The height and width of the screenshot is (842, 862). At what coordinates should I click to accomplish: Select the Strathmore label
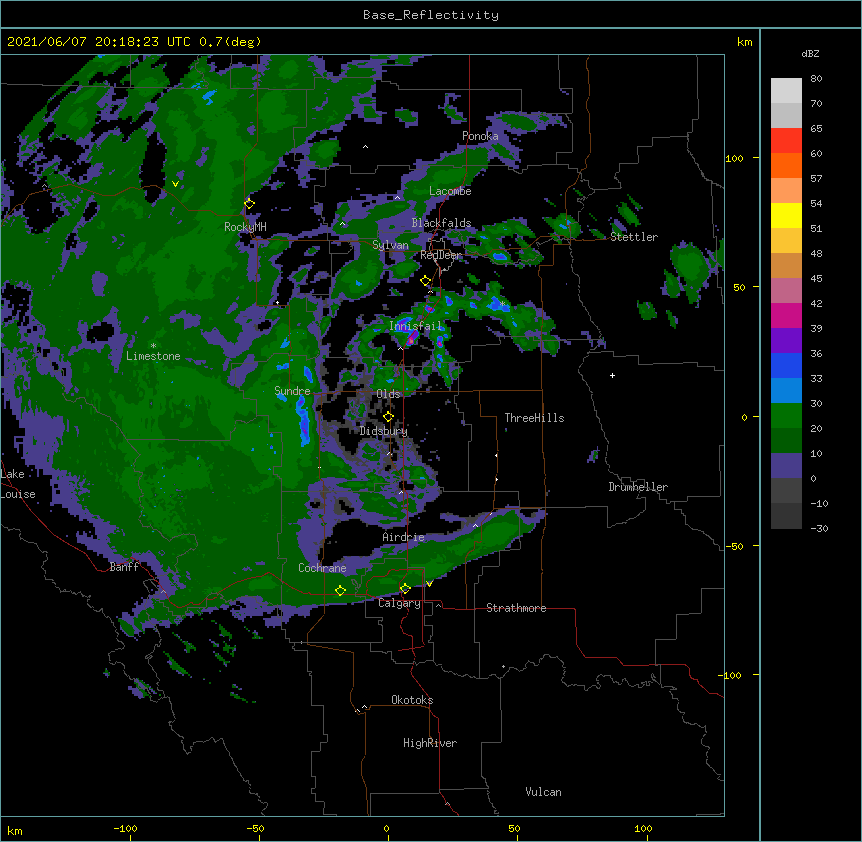click(x=516, y=608)
